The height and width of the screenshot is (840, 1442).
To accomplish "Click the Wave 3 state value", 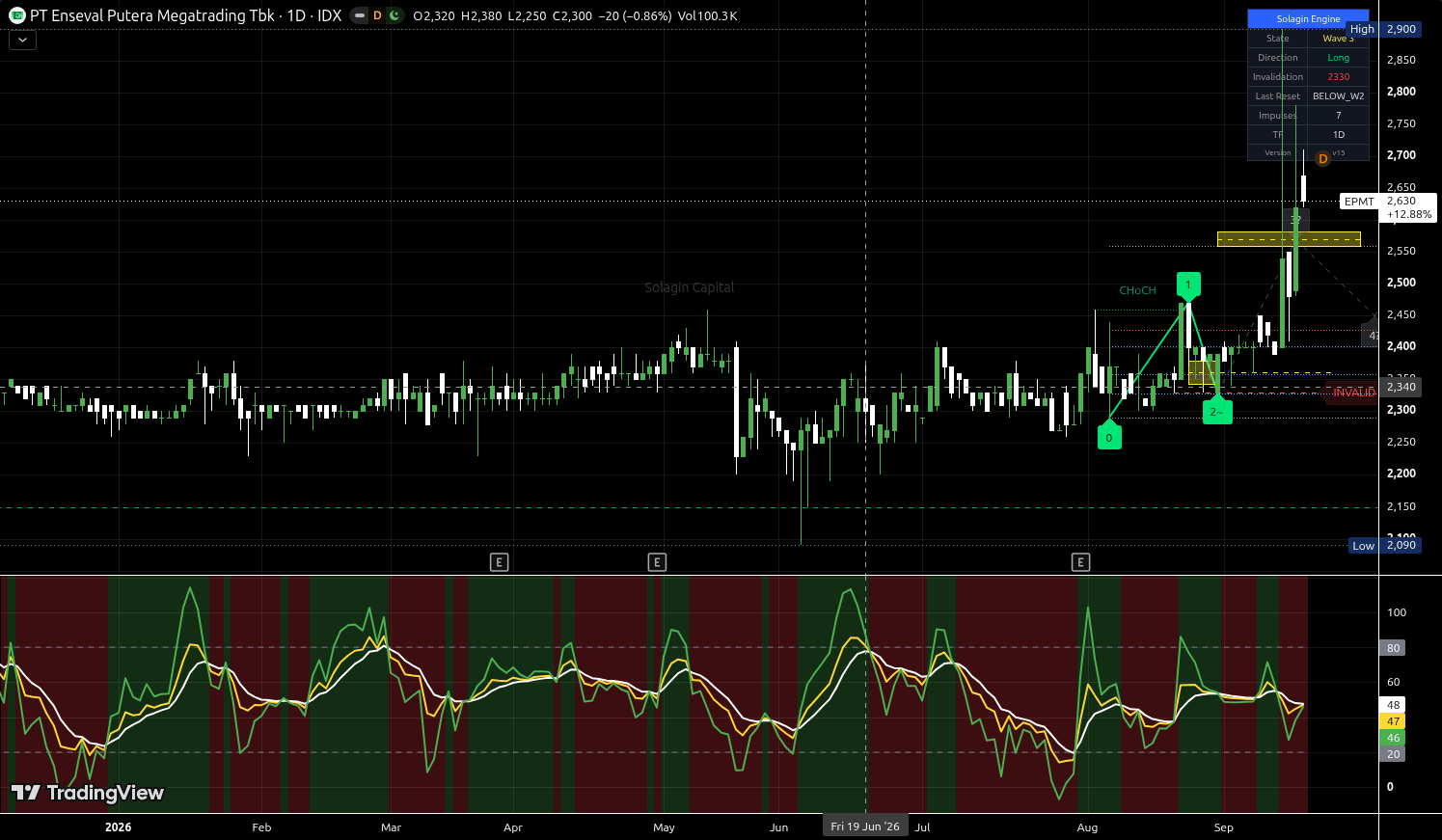I will click(x=1338, y=39).
